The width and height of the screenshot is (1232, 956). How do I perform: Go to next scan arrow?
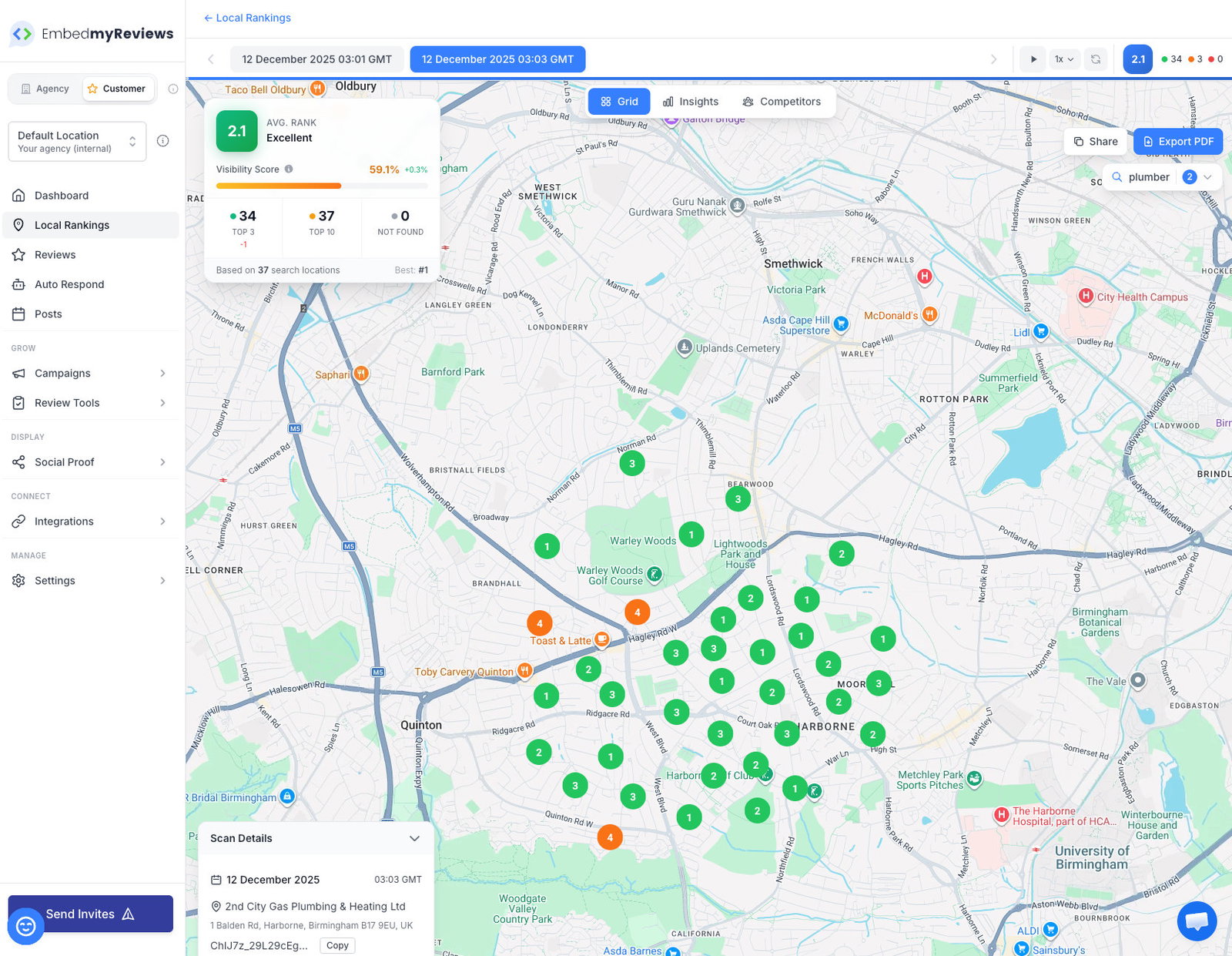point(993,59)
